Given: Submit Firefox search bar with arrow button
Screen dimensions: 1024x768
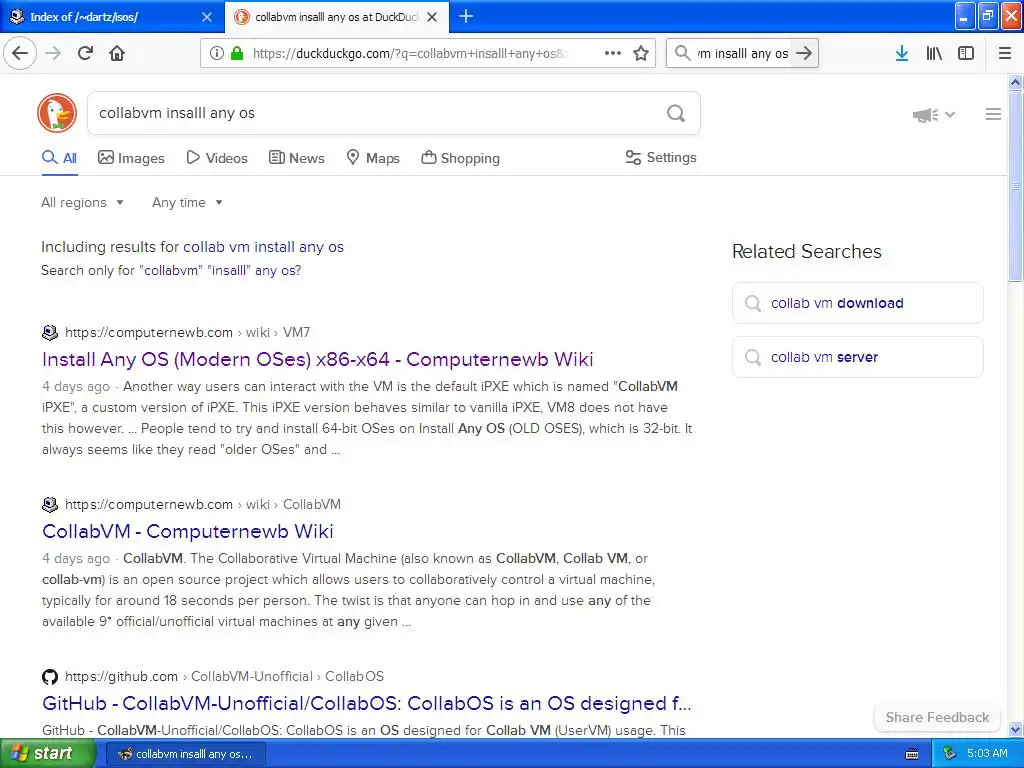Looking at the screenshot, I should pos(805,53).
